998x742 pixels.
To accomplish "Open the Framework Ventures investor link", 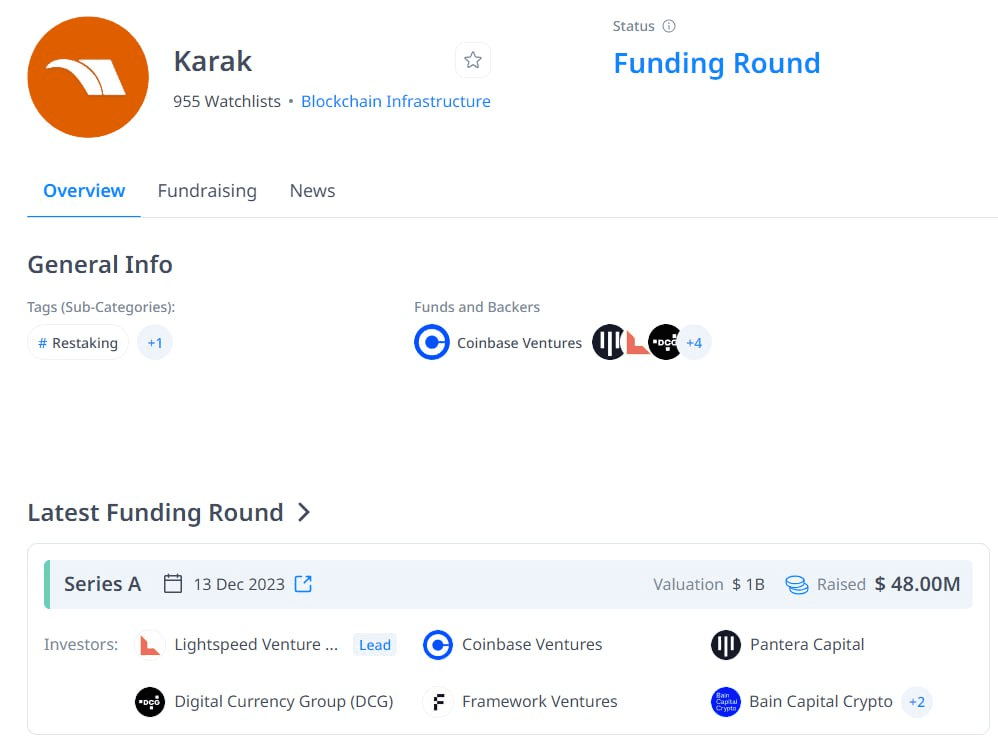I will coord(540,701).
